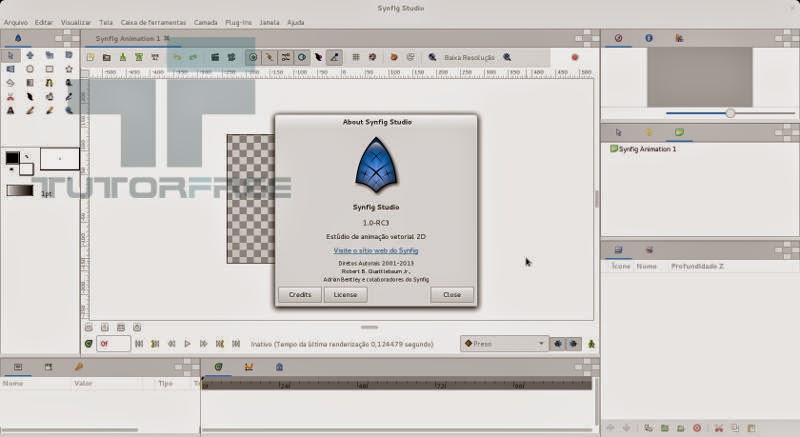Open the Plug-Ins menu
The width and height of the screenshot is (800, 437).
pos(238,22)
